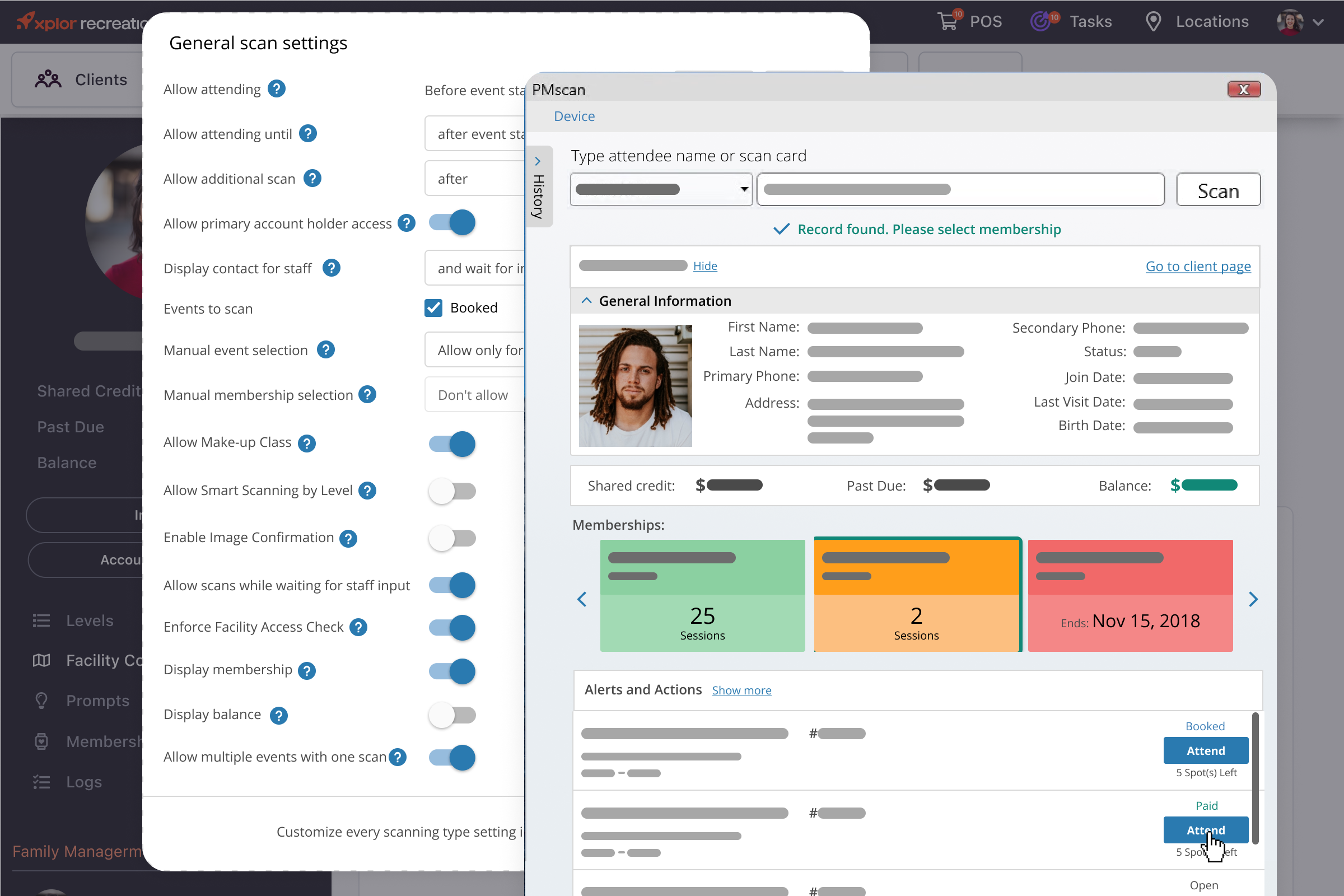Switch to the Device tab in PMscan

[x=574, y=115]
